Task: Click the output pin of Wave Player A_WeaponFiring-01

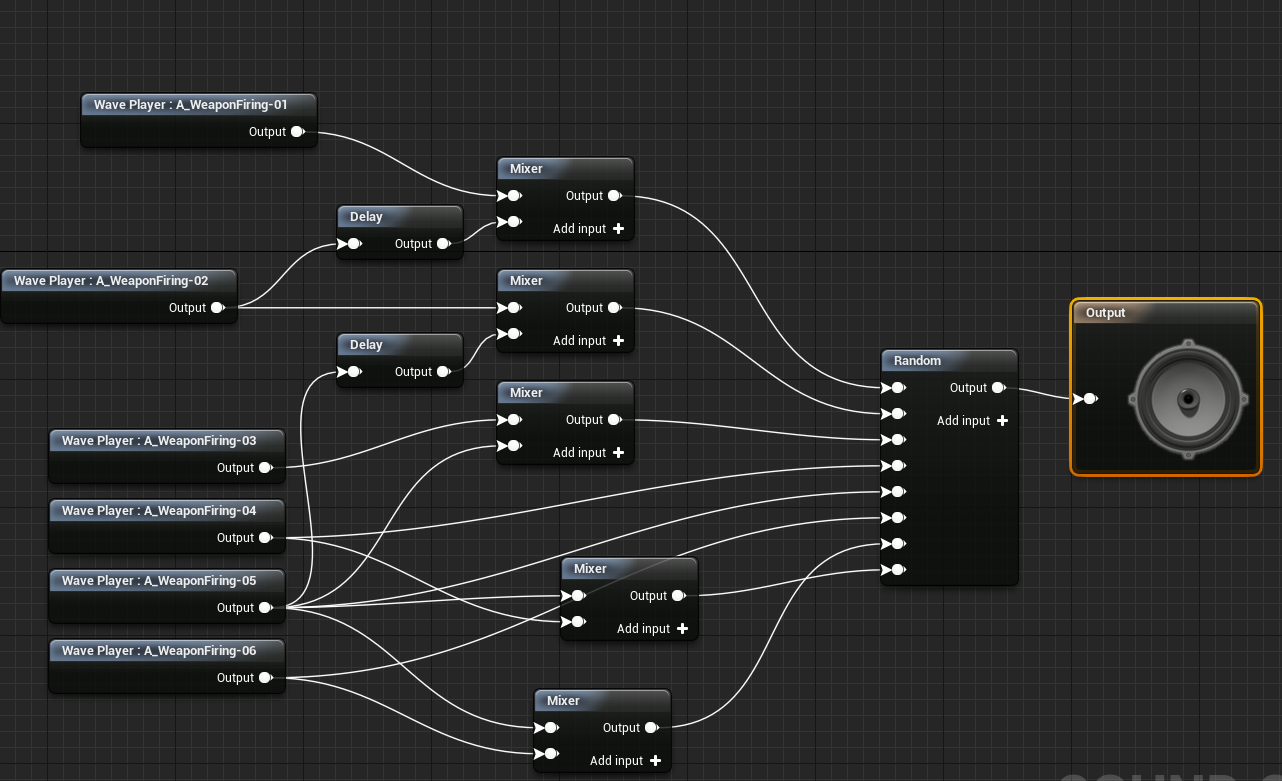Action: tap(297, 132)
